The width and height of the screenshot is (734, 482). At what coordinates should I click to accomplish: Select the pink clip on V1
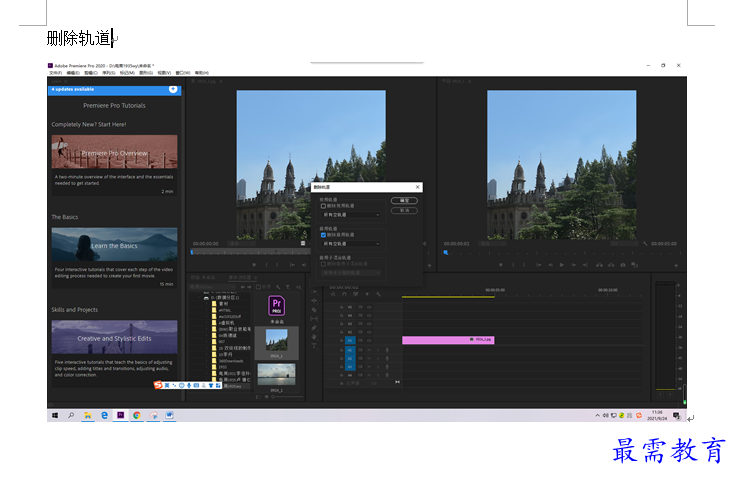coord(448,340)
